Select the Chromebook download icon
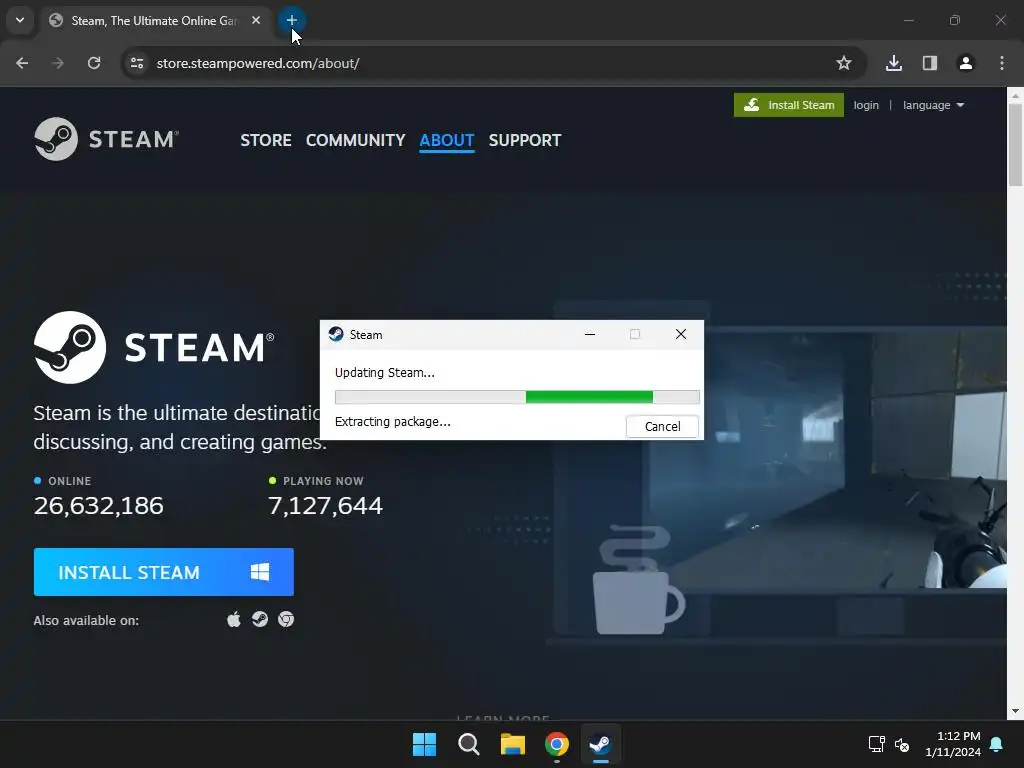 point(286,619)
